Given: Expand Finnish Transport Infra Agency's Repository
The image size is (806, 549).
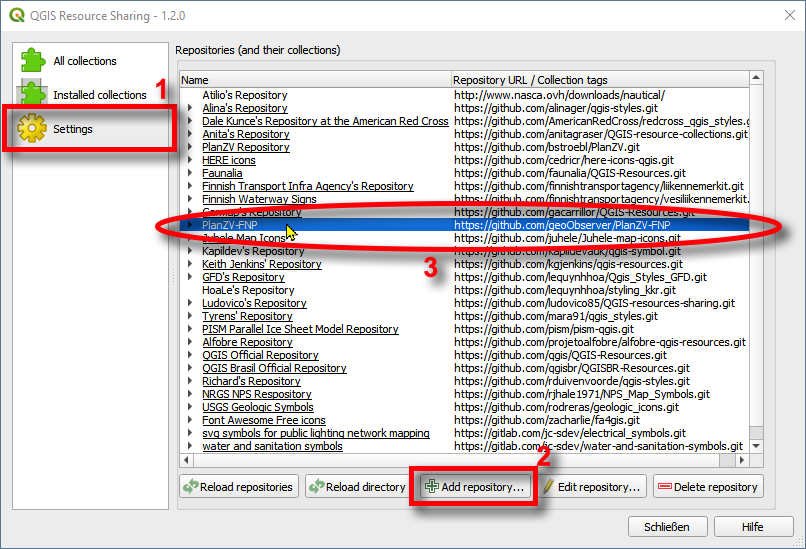Looking at the screenshot, I should [190, 186].
